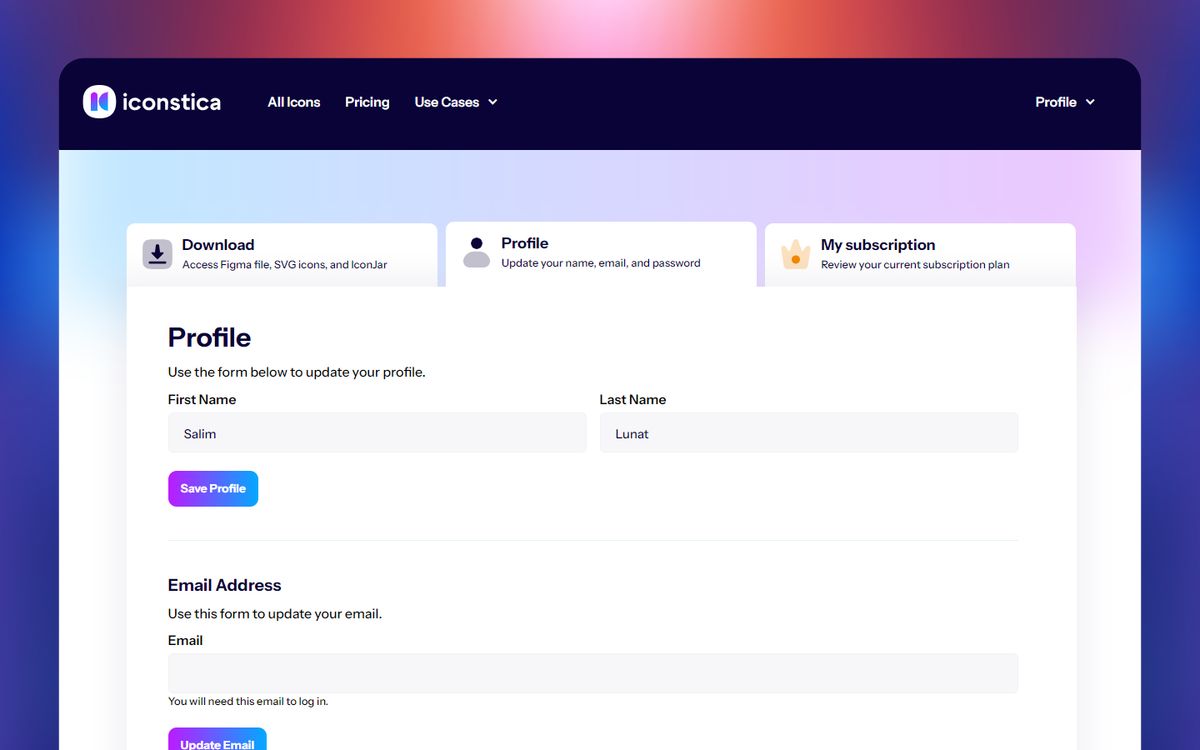Click the iconstica logo icon

[x=99, y=101]
